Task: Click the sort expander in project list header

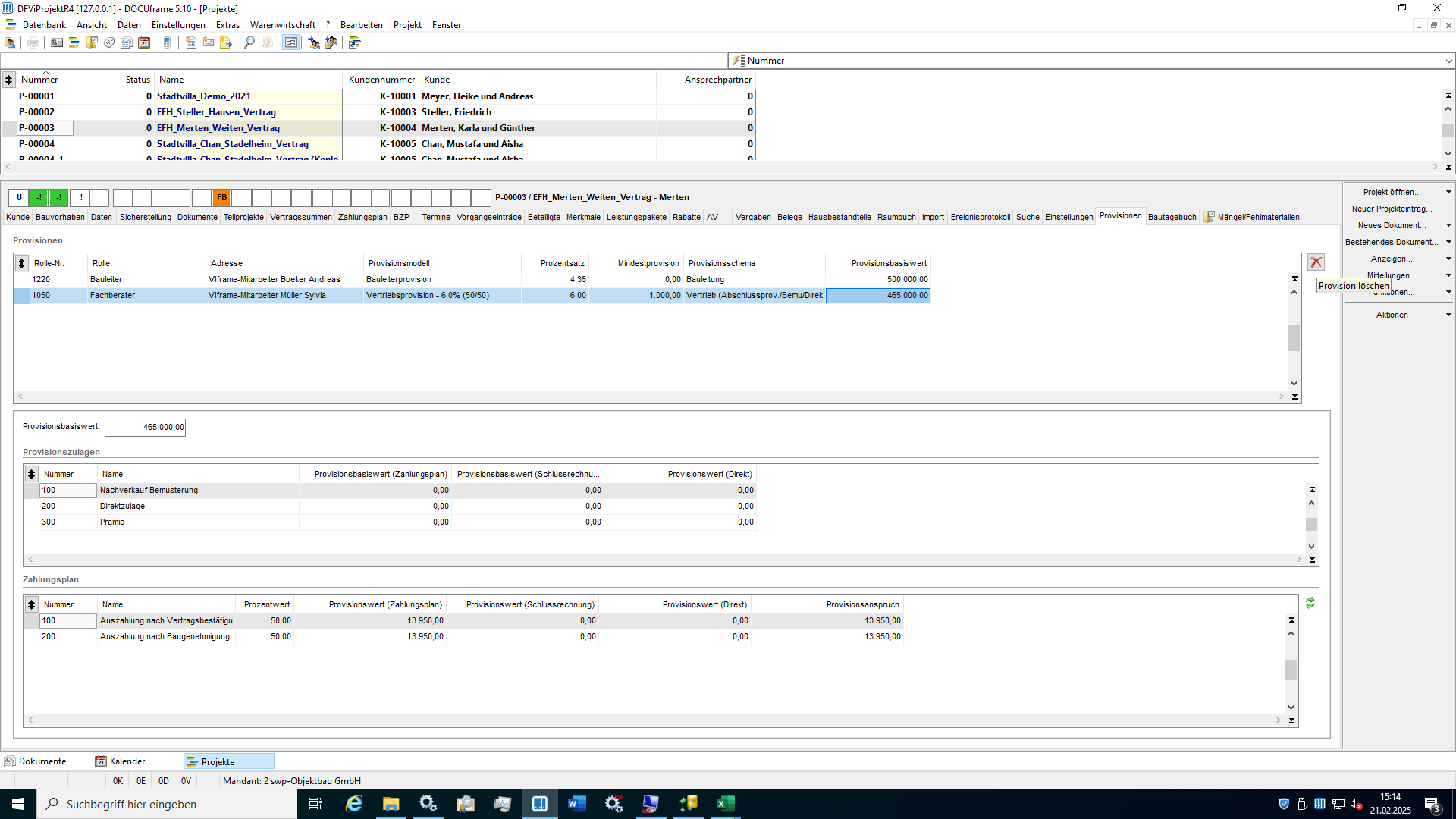Action: pyautogui.click(x=8, y=80)
